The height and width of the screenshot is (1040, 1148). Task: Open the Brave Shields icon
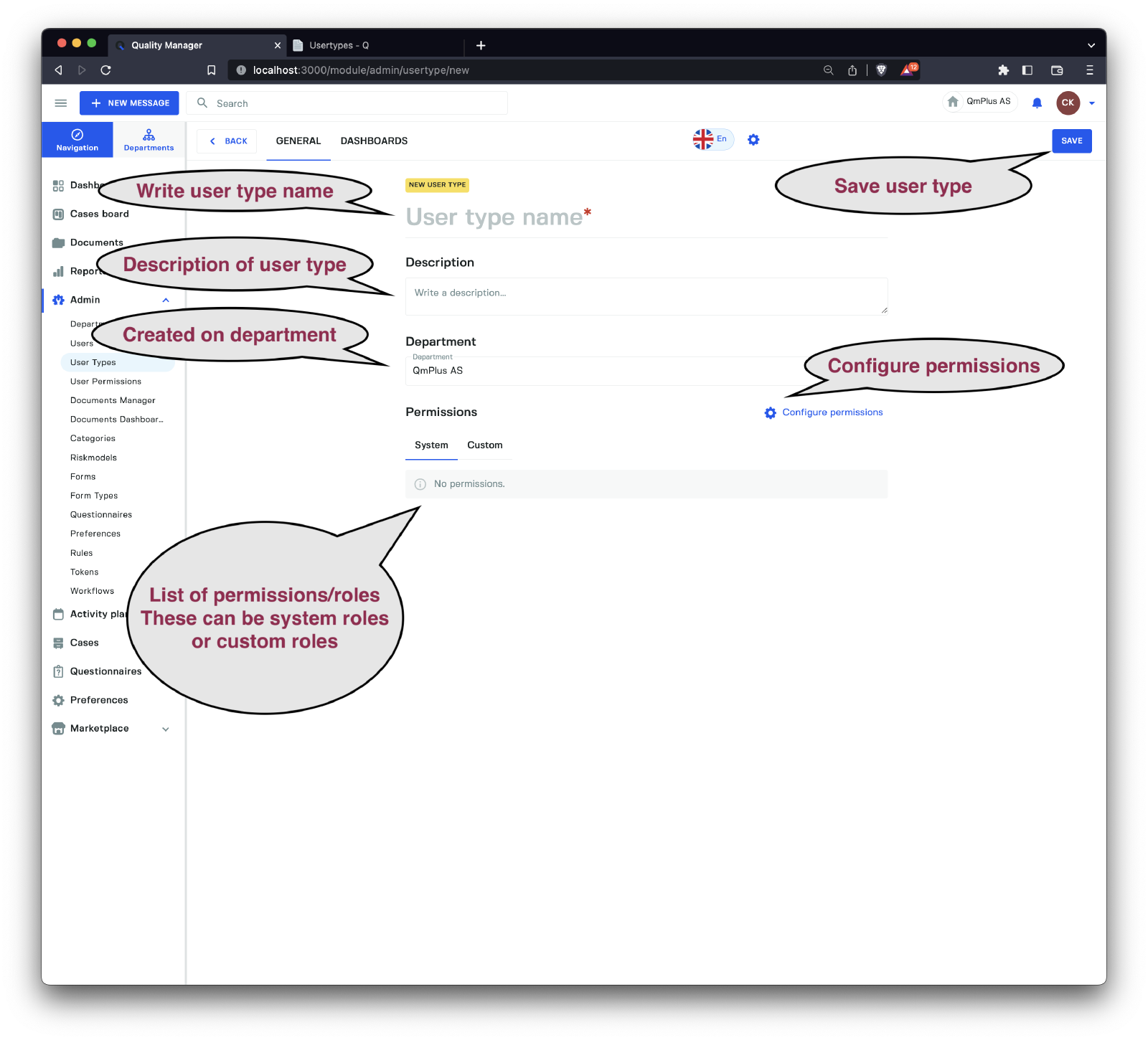tap(882, 70)
